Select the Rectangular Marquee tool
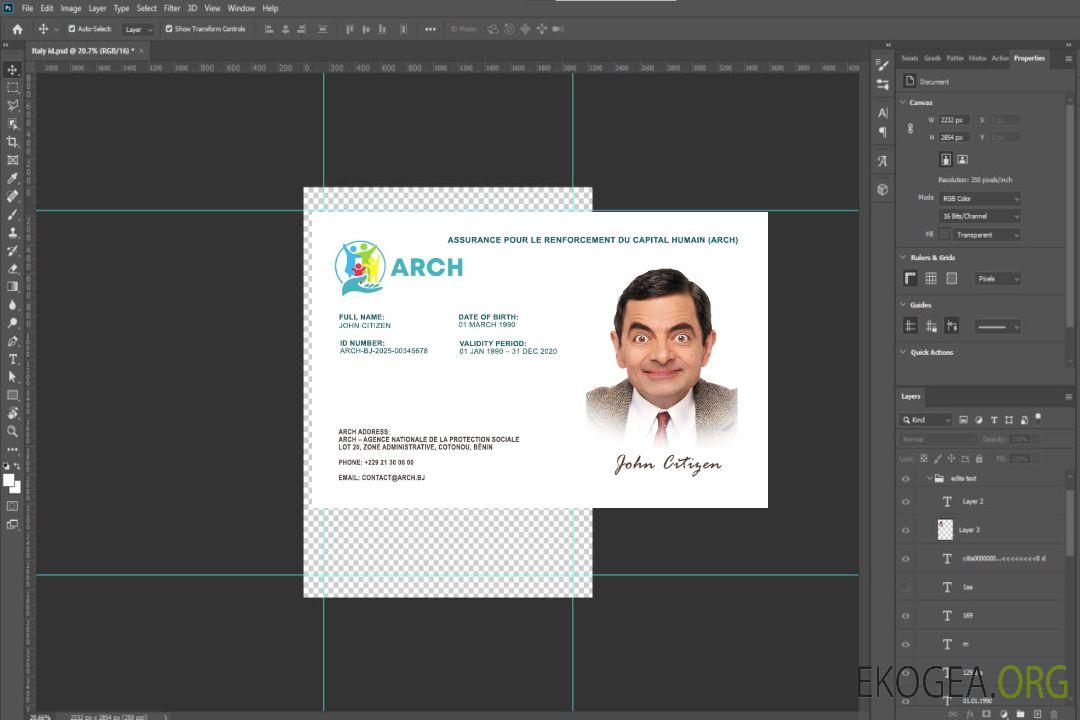The width and height of the screenshot is (1080, 720). coord(12,87)
